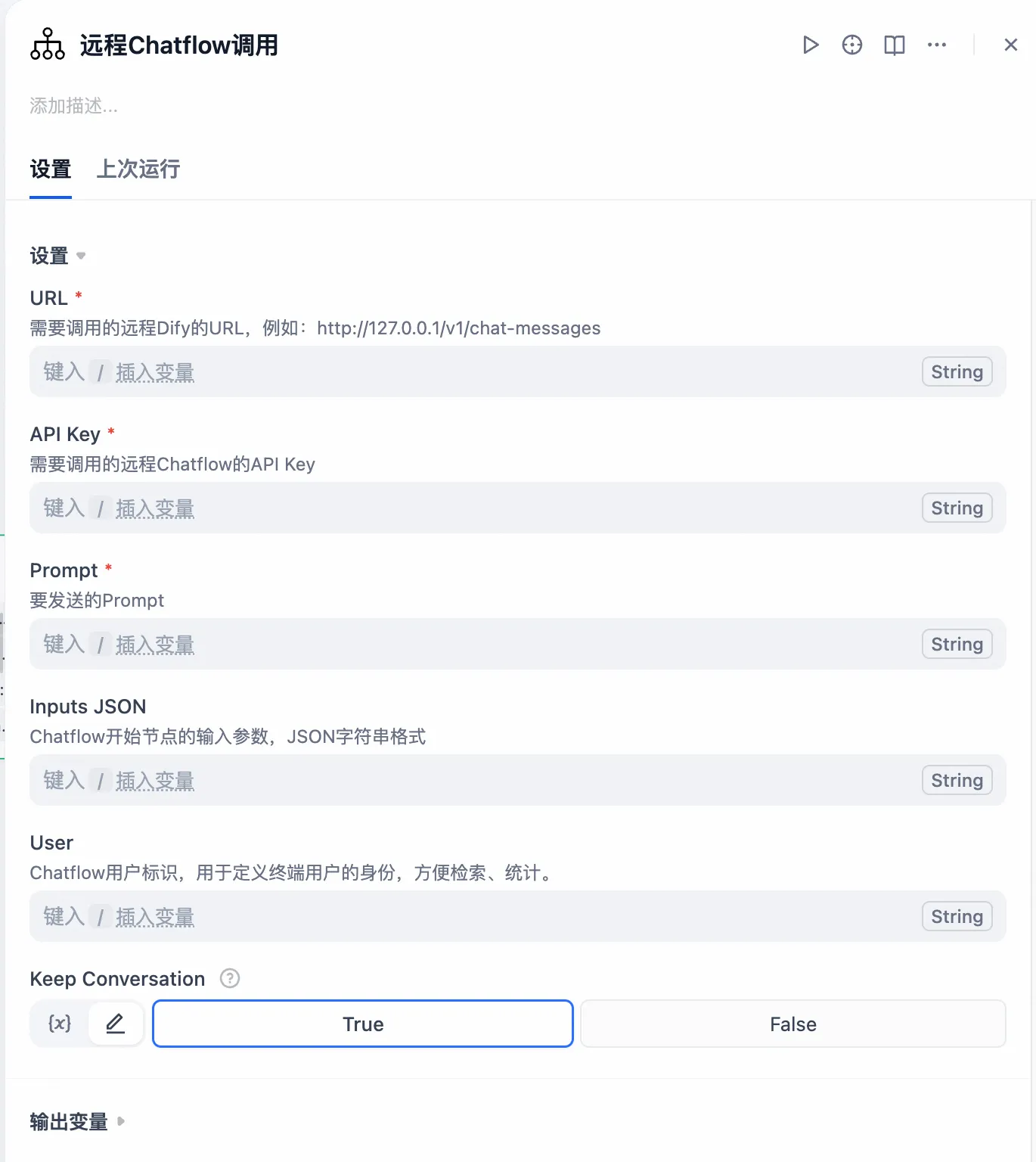Set Keep Conversation to False
The height and width of the screenshot is (1162, 1036).
(793, 1024)
